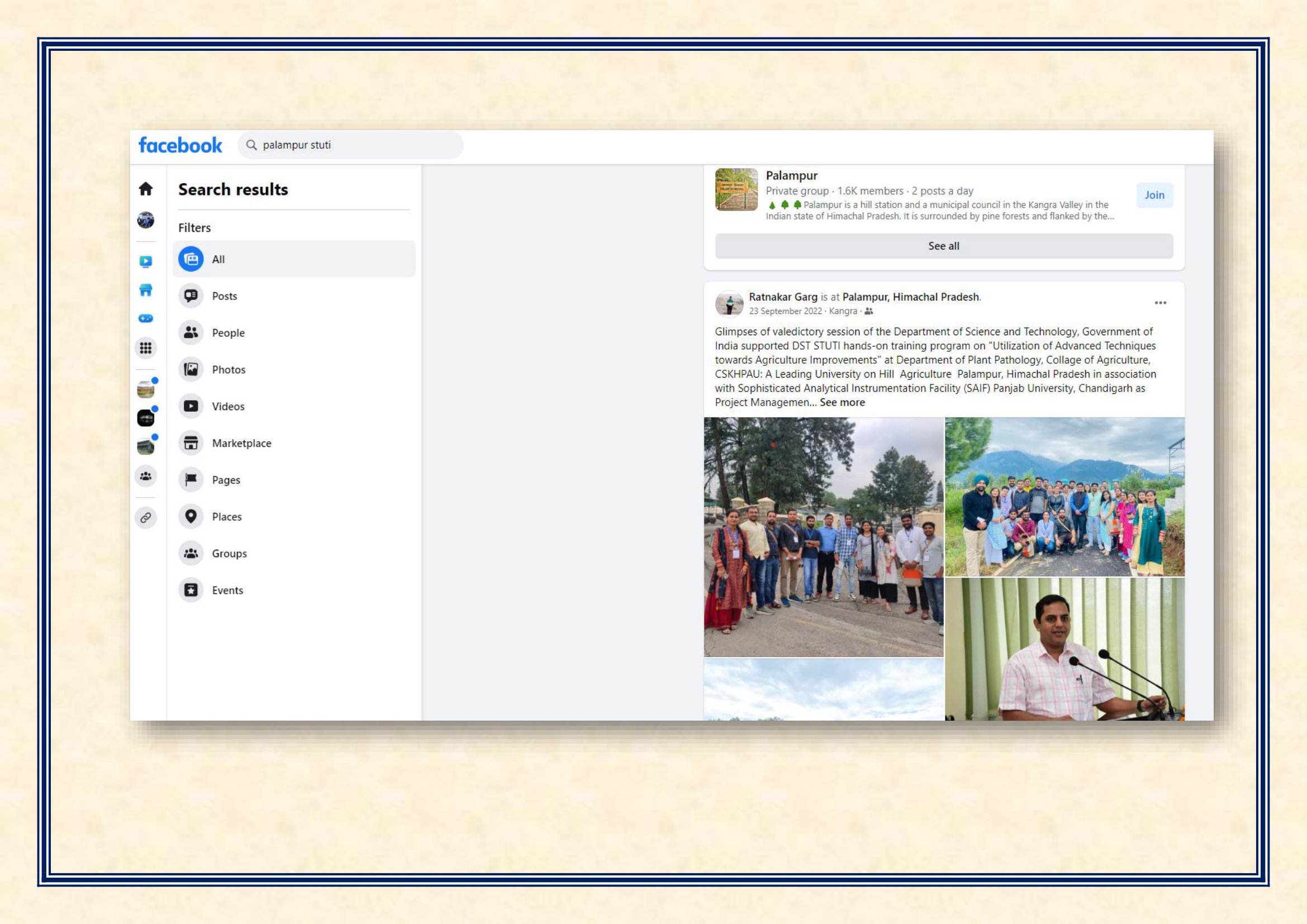Screen dimensions: 1307x924
Task: Open the '23 September 2022' post timestamp
Action: (785, 311)
